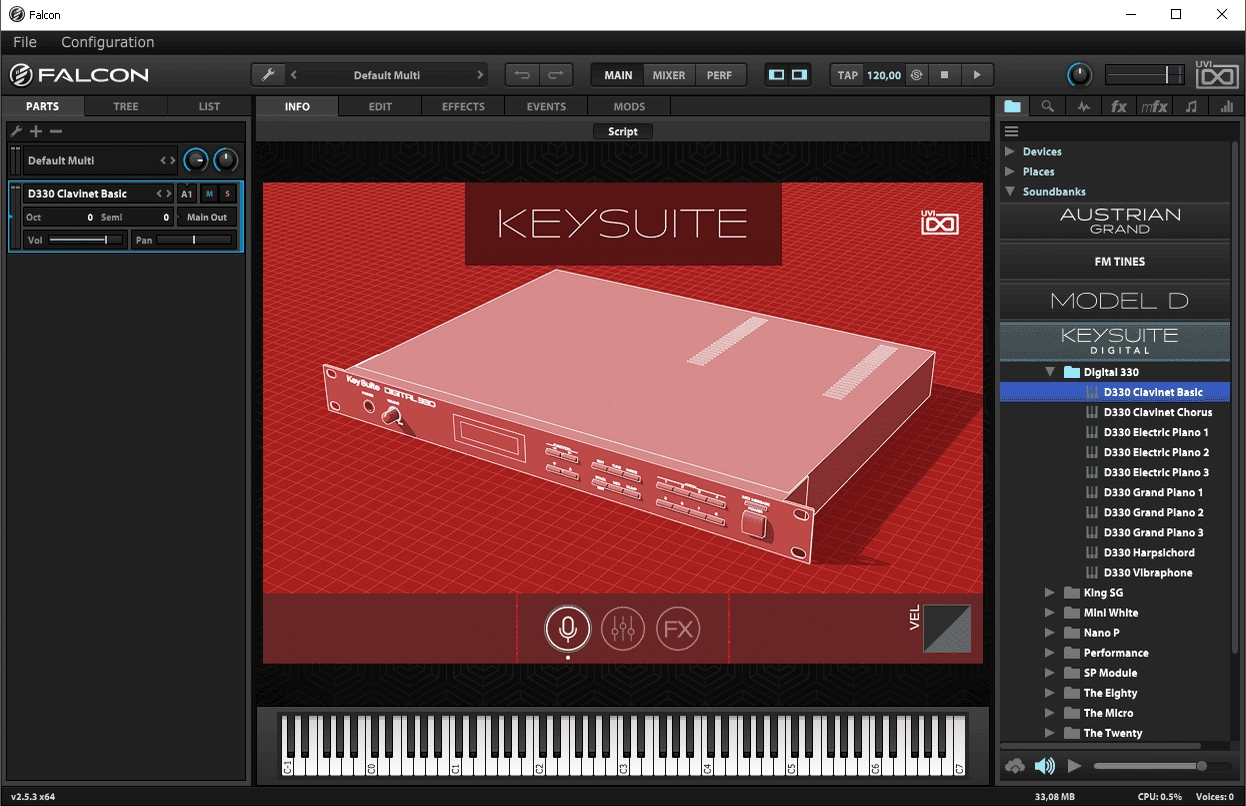Collapse the Digital 330 folder
This screenshot has width=1246, height=806.
coord(1050,372)
